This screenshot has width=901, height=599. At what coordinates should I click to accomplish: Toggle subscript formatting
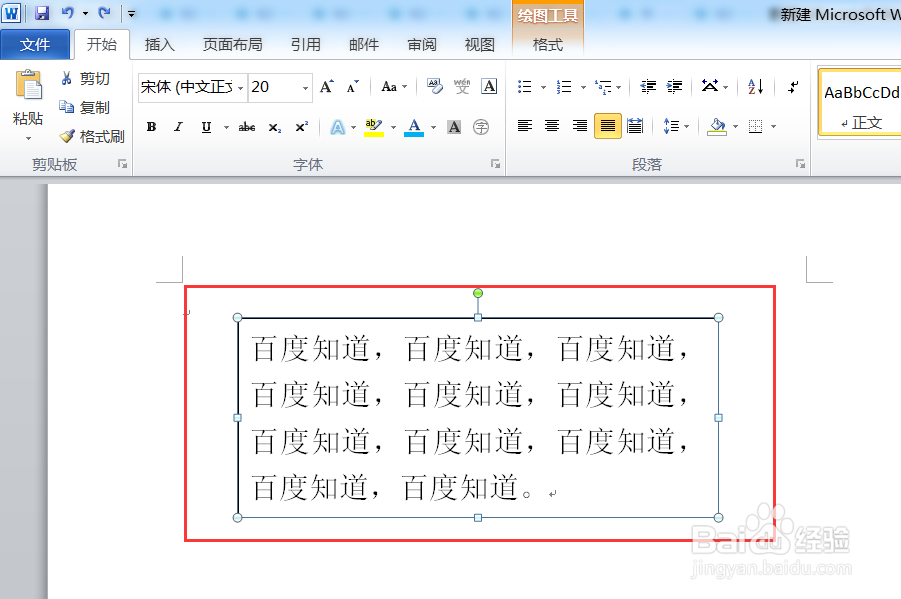pos(275,127)
